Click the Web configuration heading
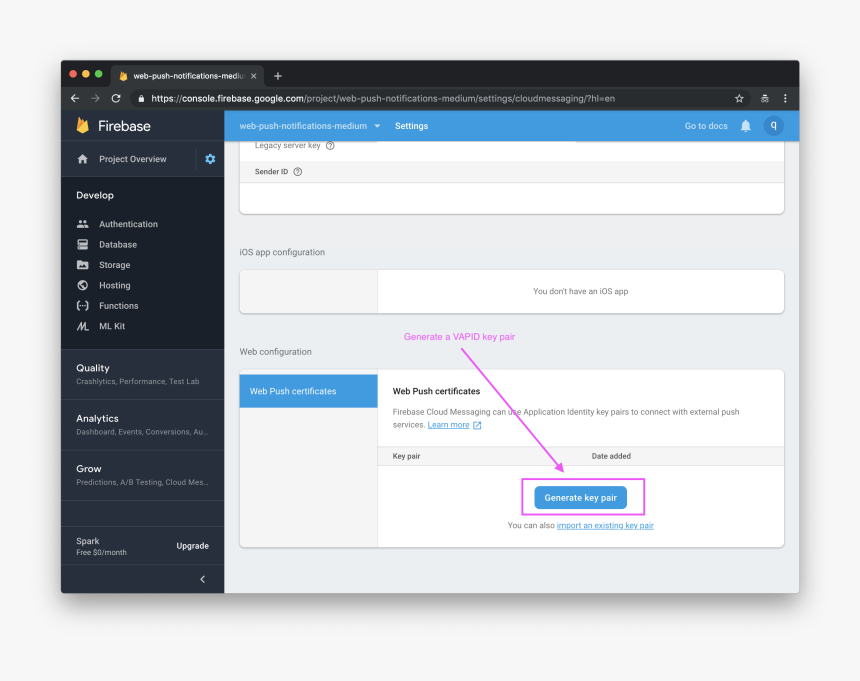This screenshot has width=860, height=681. pos(275,351)
